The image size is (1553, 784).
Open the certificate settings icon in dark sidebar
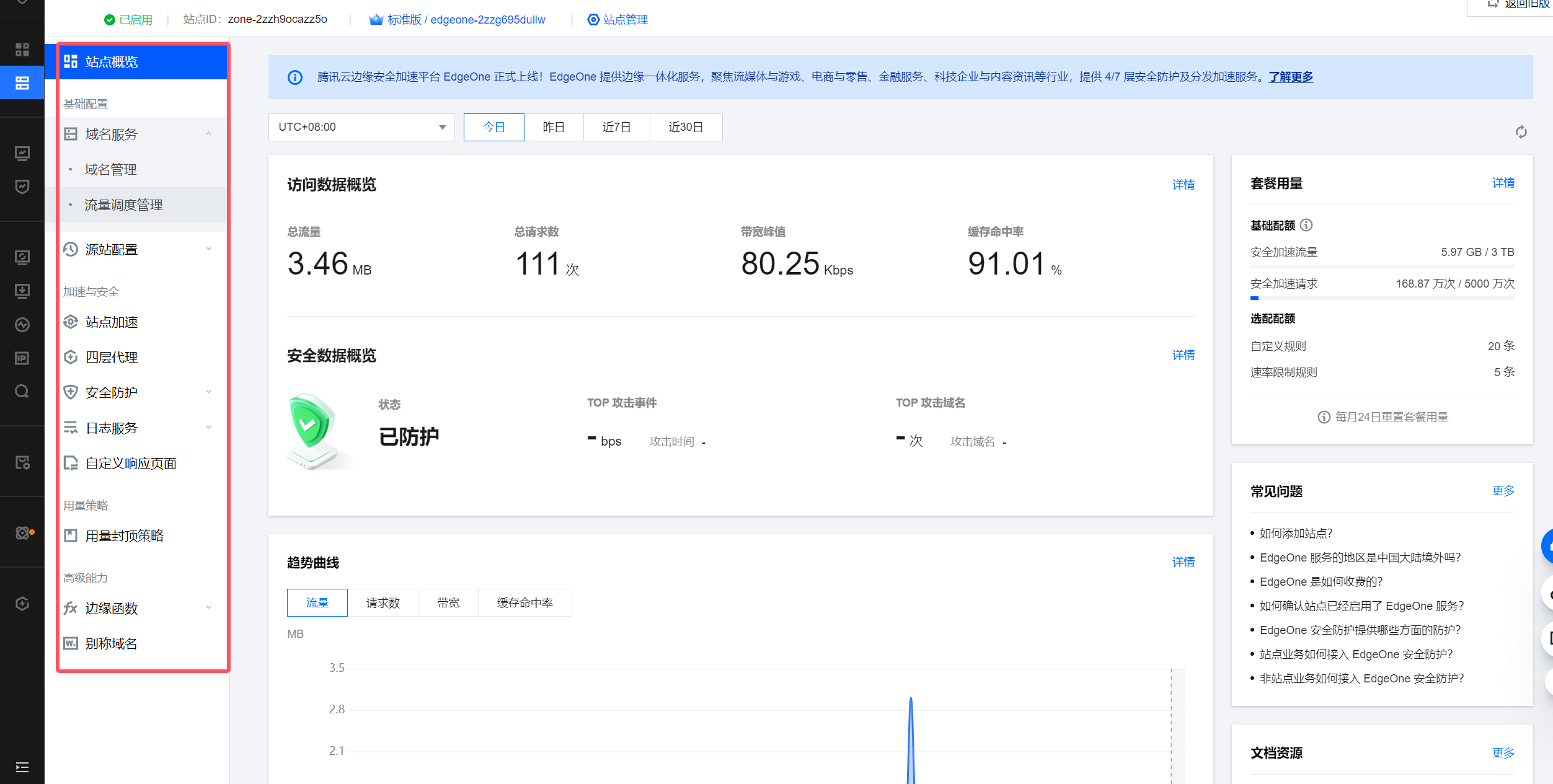coord(22,462)
